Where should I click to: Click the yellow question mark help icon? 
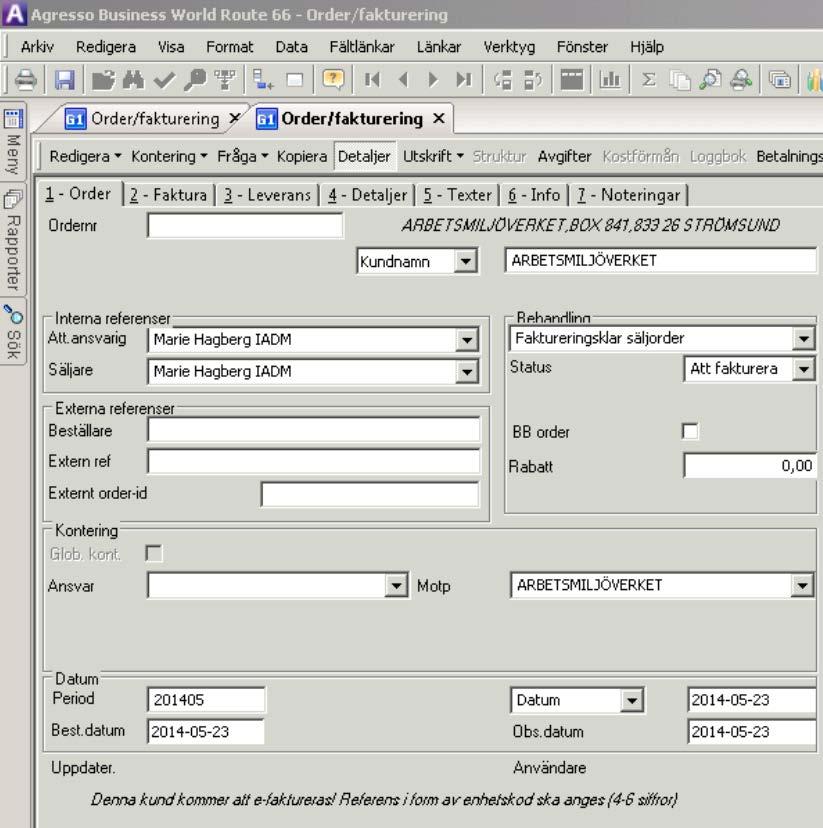[x=333, y=80]
